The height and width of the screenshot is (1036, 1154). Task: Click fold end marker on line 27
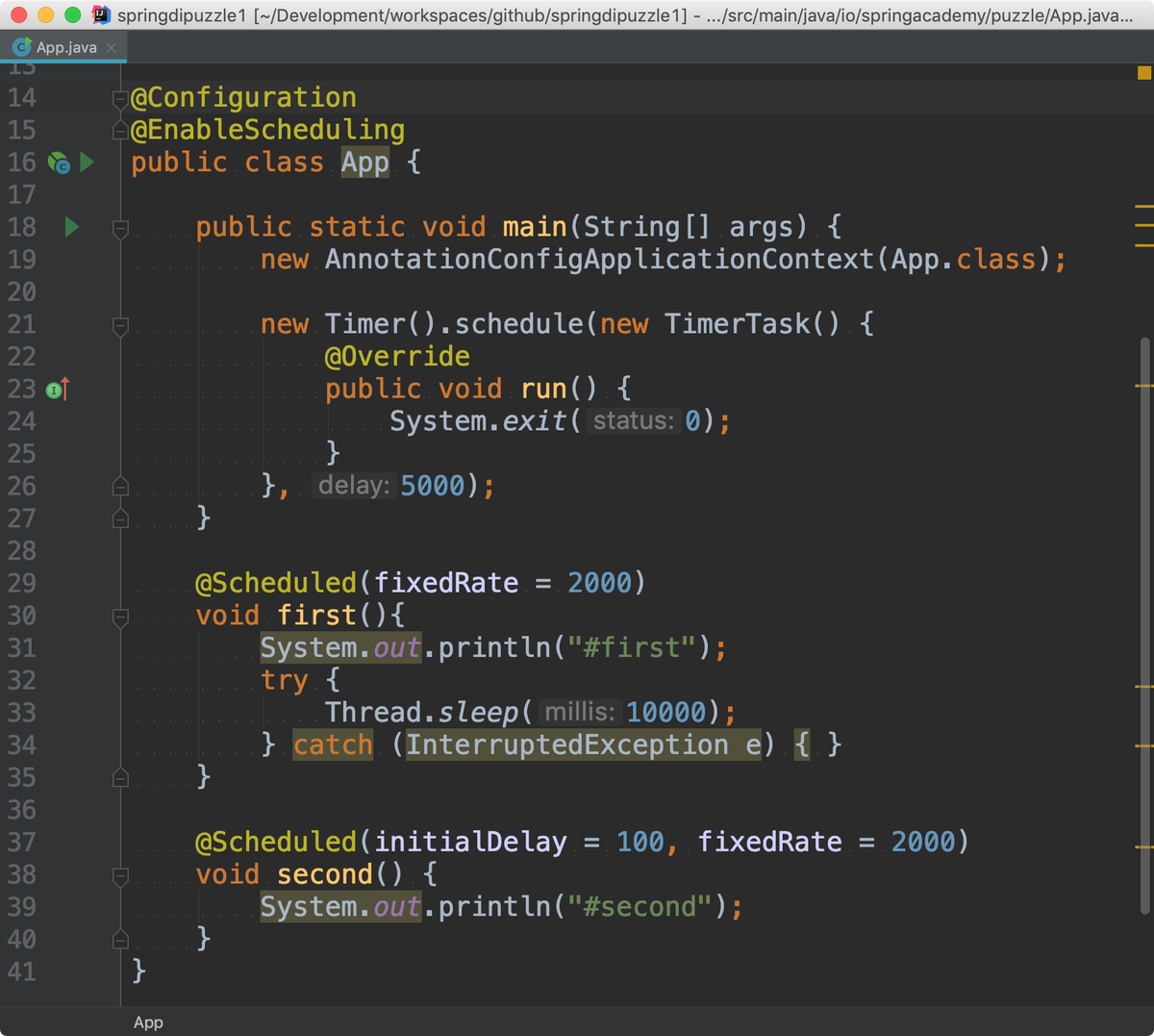(x=120, y=518)
